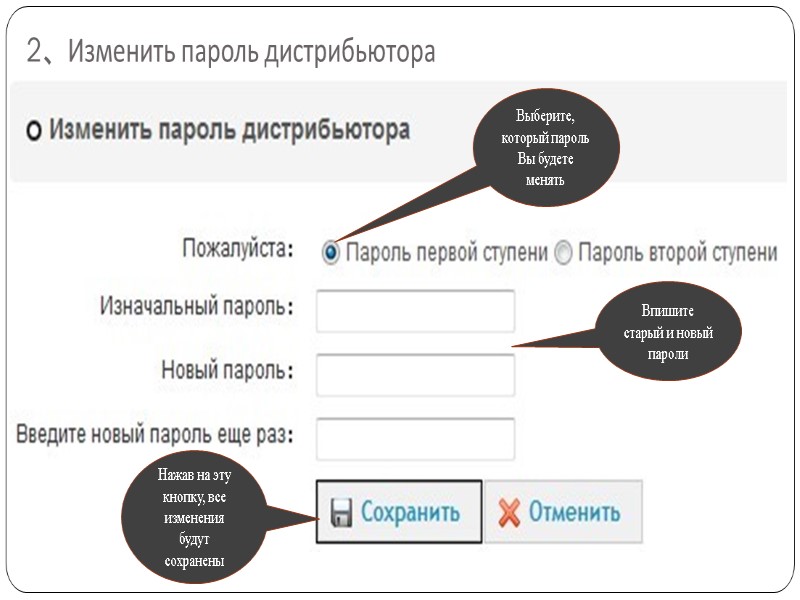Image resolution: width=800 pixels, height=600 pixels.
Task: Click the slide title Изменить пароль дистрибьютора
Action: [228, 48]
